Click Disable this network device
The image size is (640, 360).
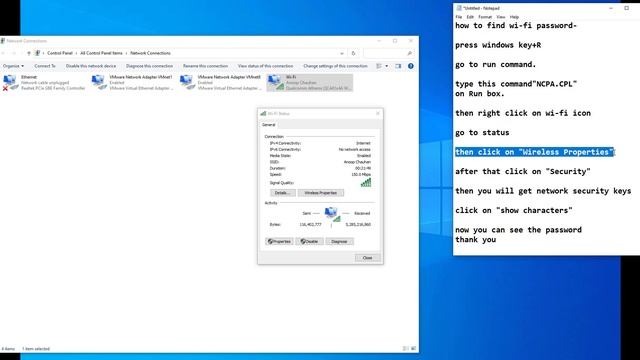point(91,66)
